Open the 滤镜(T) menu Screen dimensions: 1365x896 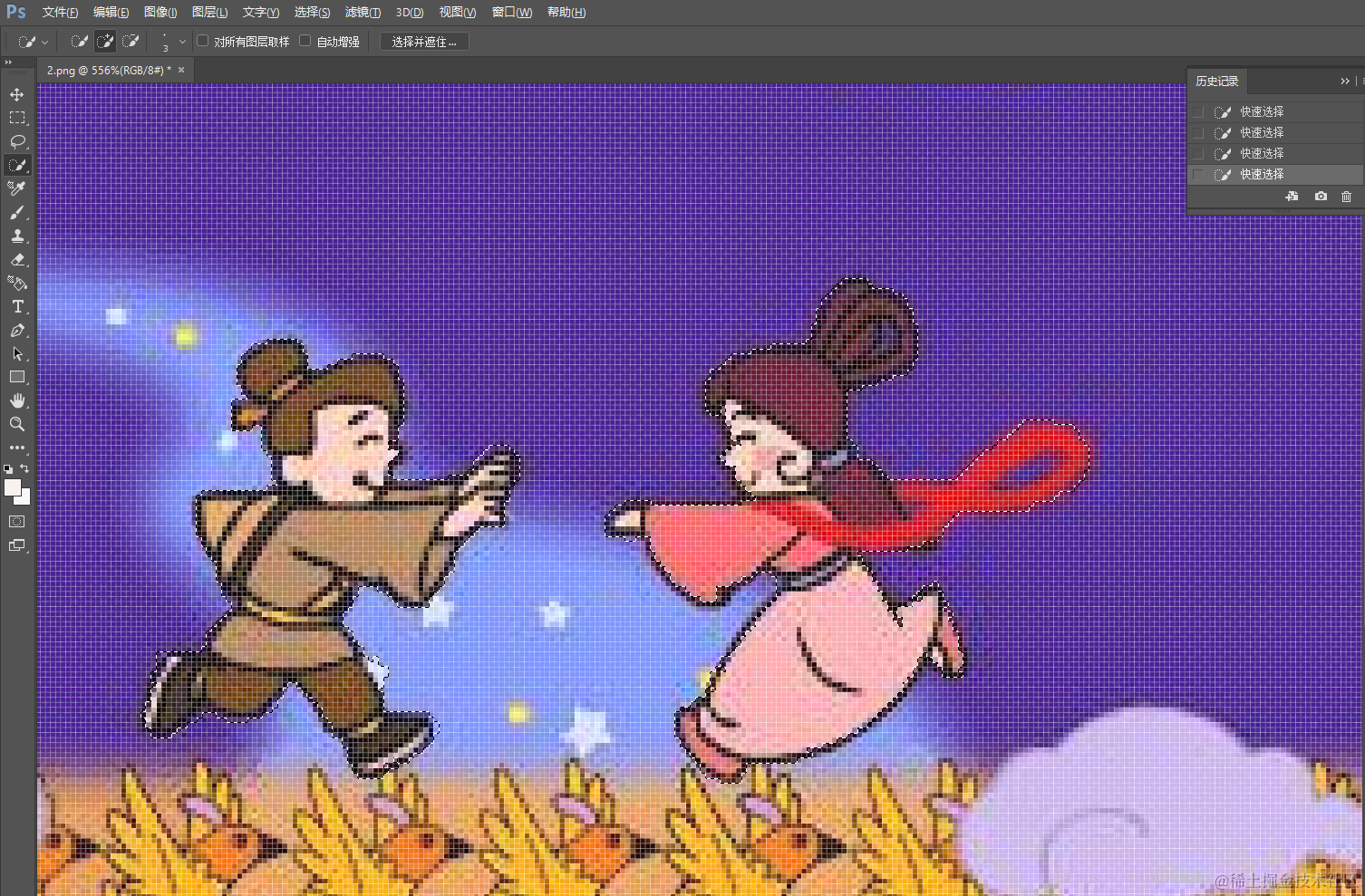pyautogui.click(x=363, y=13)
